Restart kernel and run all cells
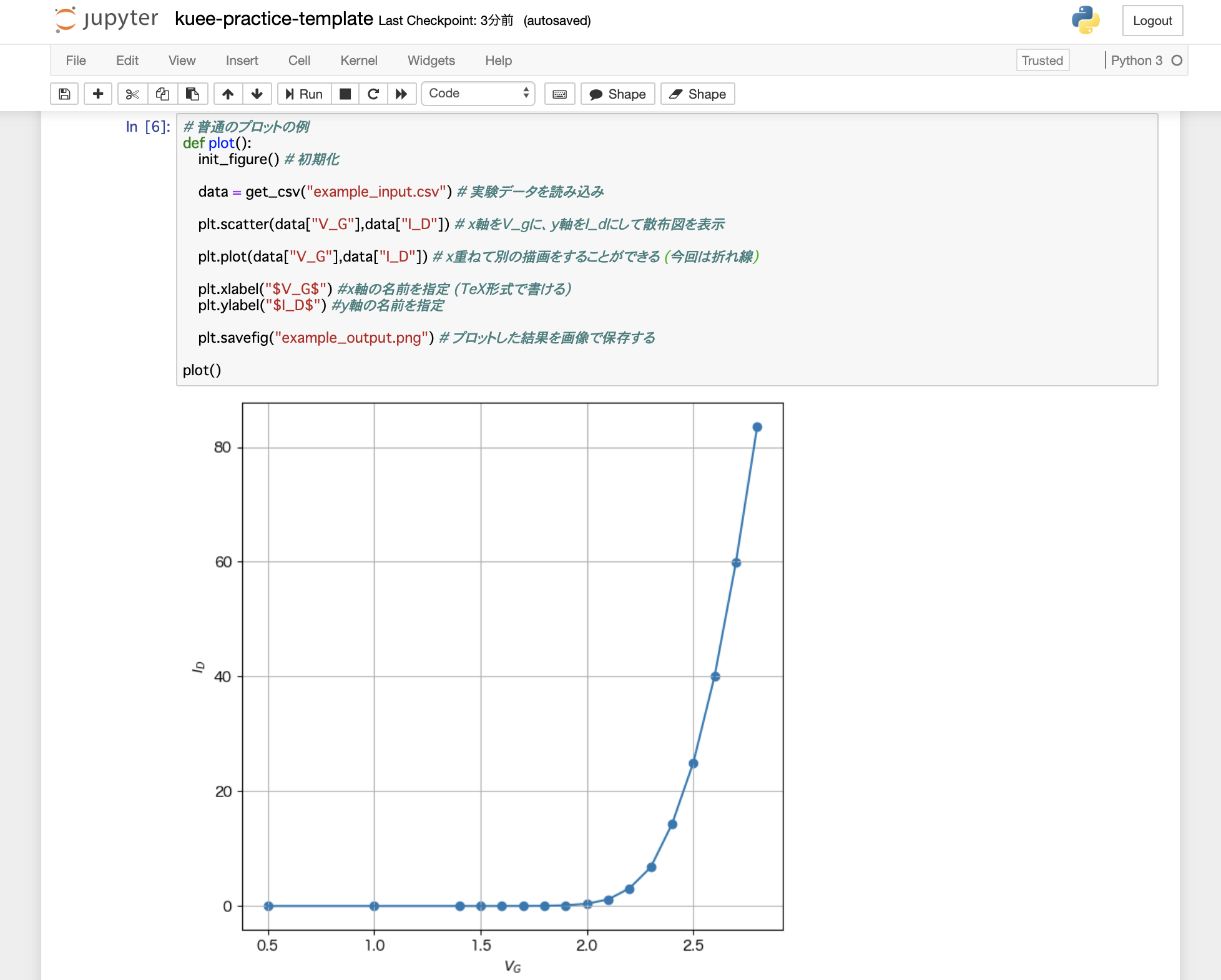Image resolution: width=1221 pixels, height=980 pixels. [x=402, y=94]
